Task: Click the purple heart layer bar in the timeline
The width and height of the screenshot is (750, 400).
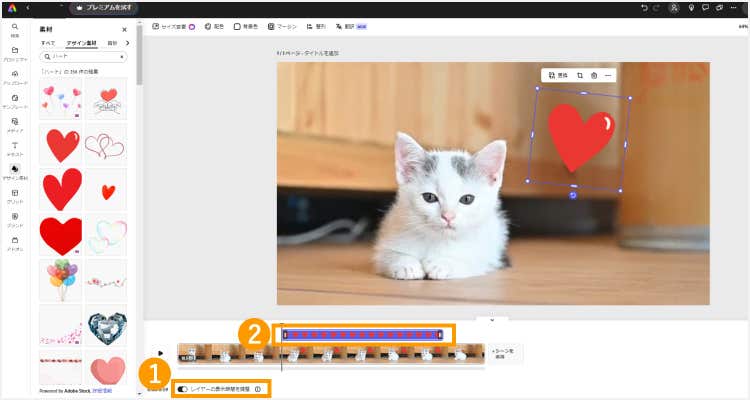Action: pos(363,335)
